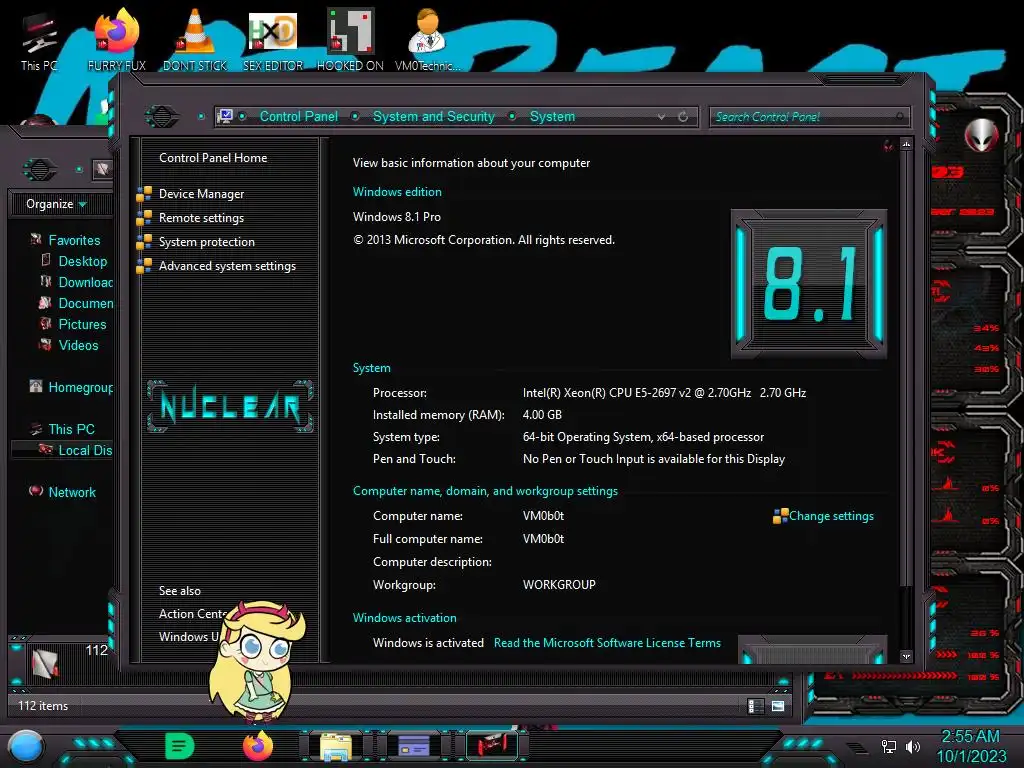Click the volume speaker tray icon
The width and height of the screenshot is (1024, 768).
coord(912,746)
